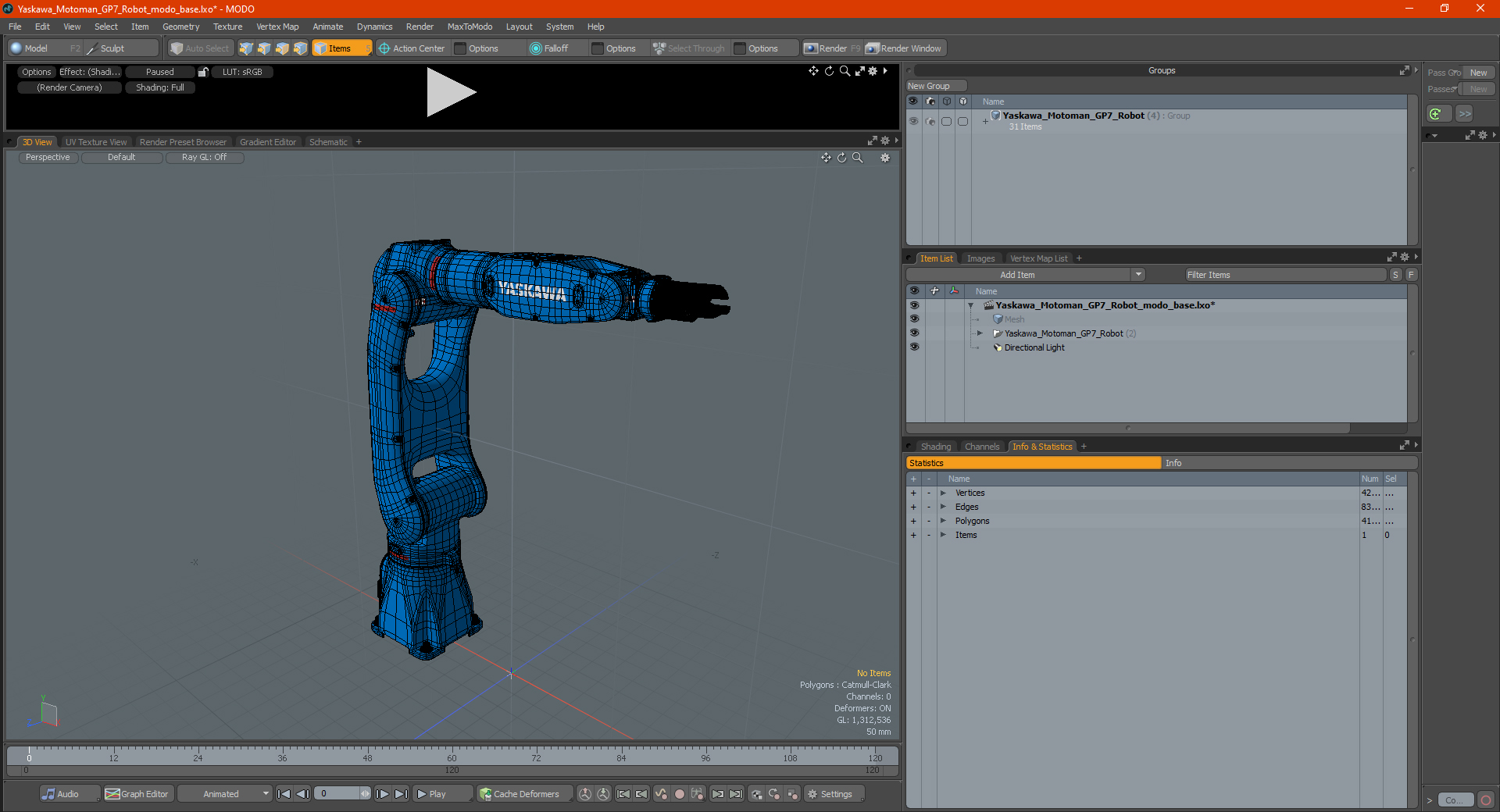Switch to the Shading tab
The image size is (1500, 812).
coord(935,447)
